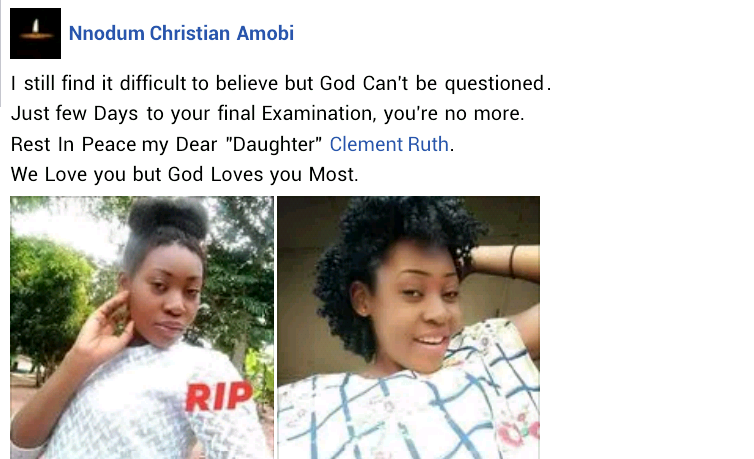Click the 'Just few Days' text line
Image resolution: width=754 pixels, height=459 pixels.
[x=267, y=113]
